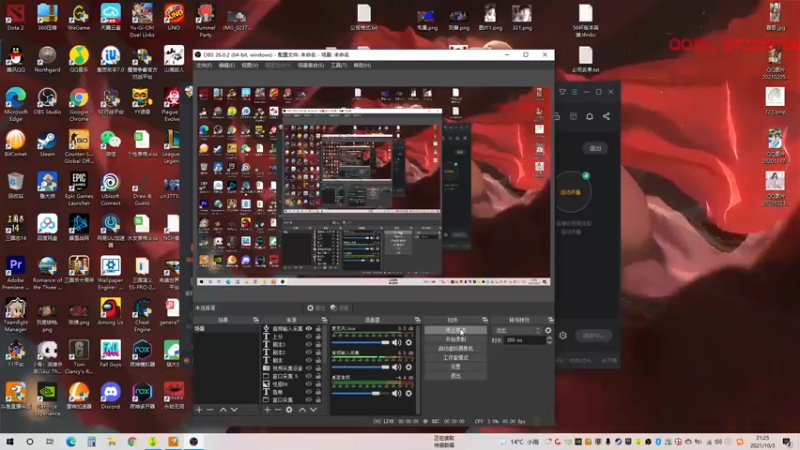Move scene down in the Scenes dock
This screenshot has width=800, height=450.
(234, 410)
